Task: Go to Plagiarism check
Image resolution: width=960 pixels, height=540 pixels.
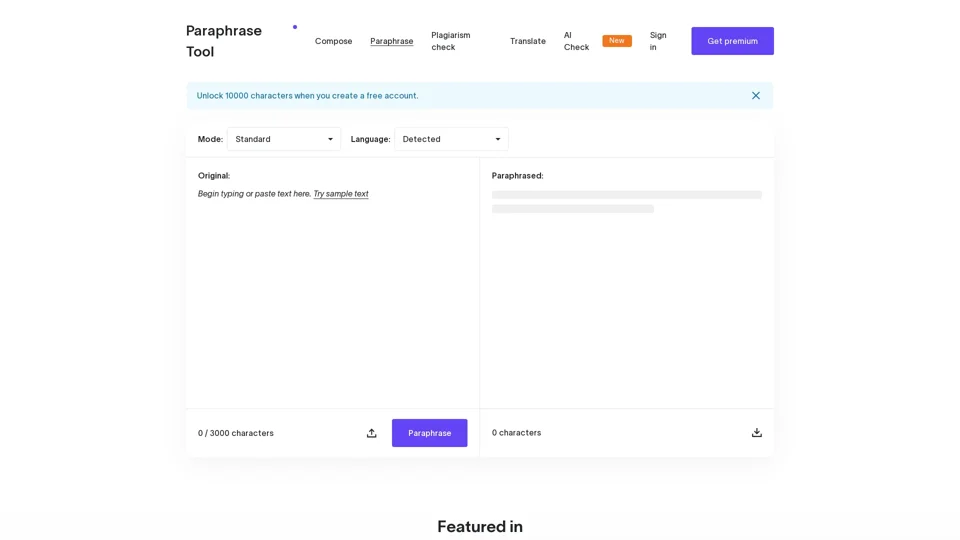Action: click(451, 41)
